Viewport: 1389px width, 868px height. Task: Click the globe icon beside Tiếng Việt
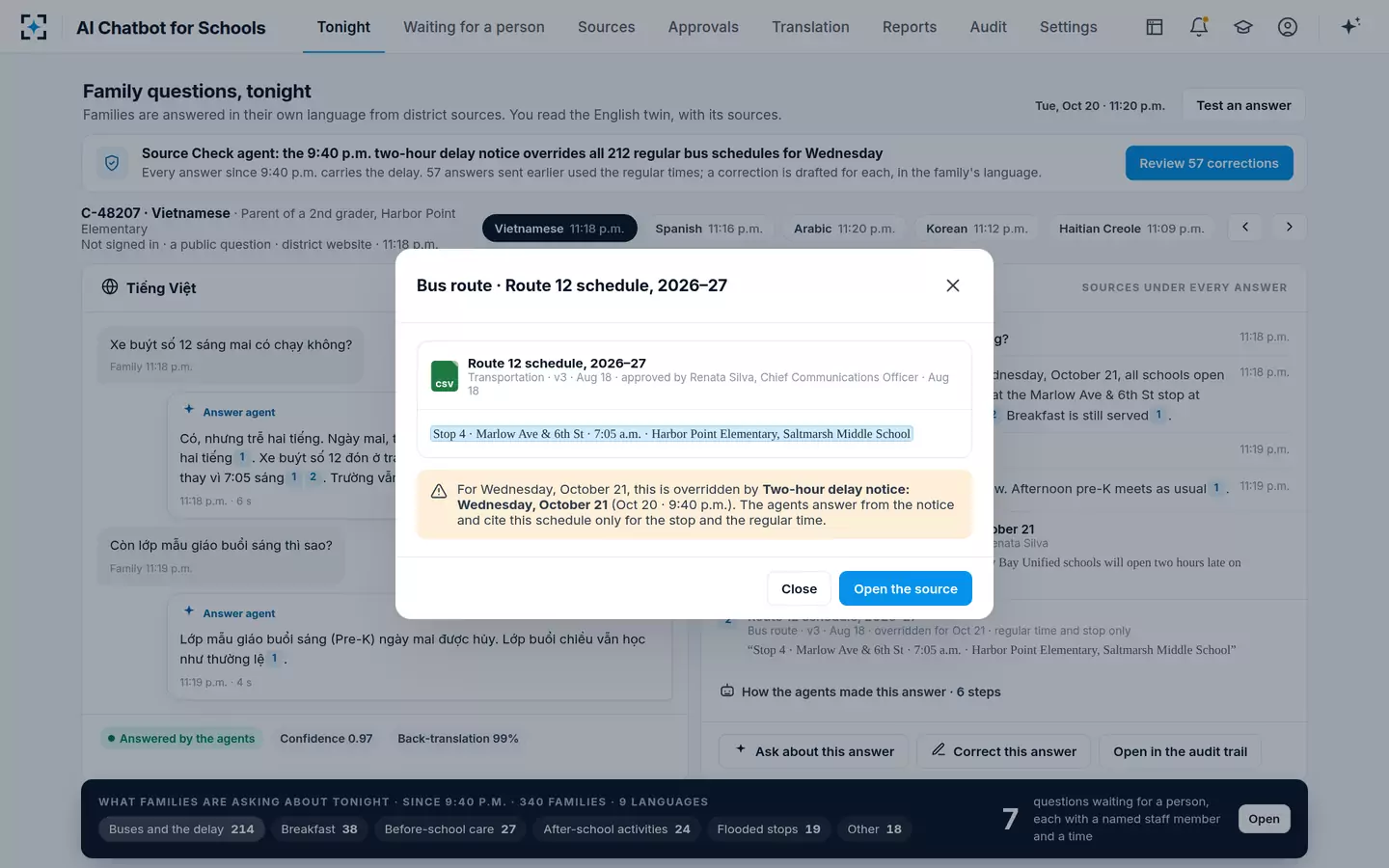click(110, 287)
